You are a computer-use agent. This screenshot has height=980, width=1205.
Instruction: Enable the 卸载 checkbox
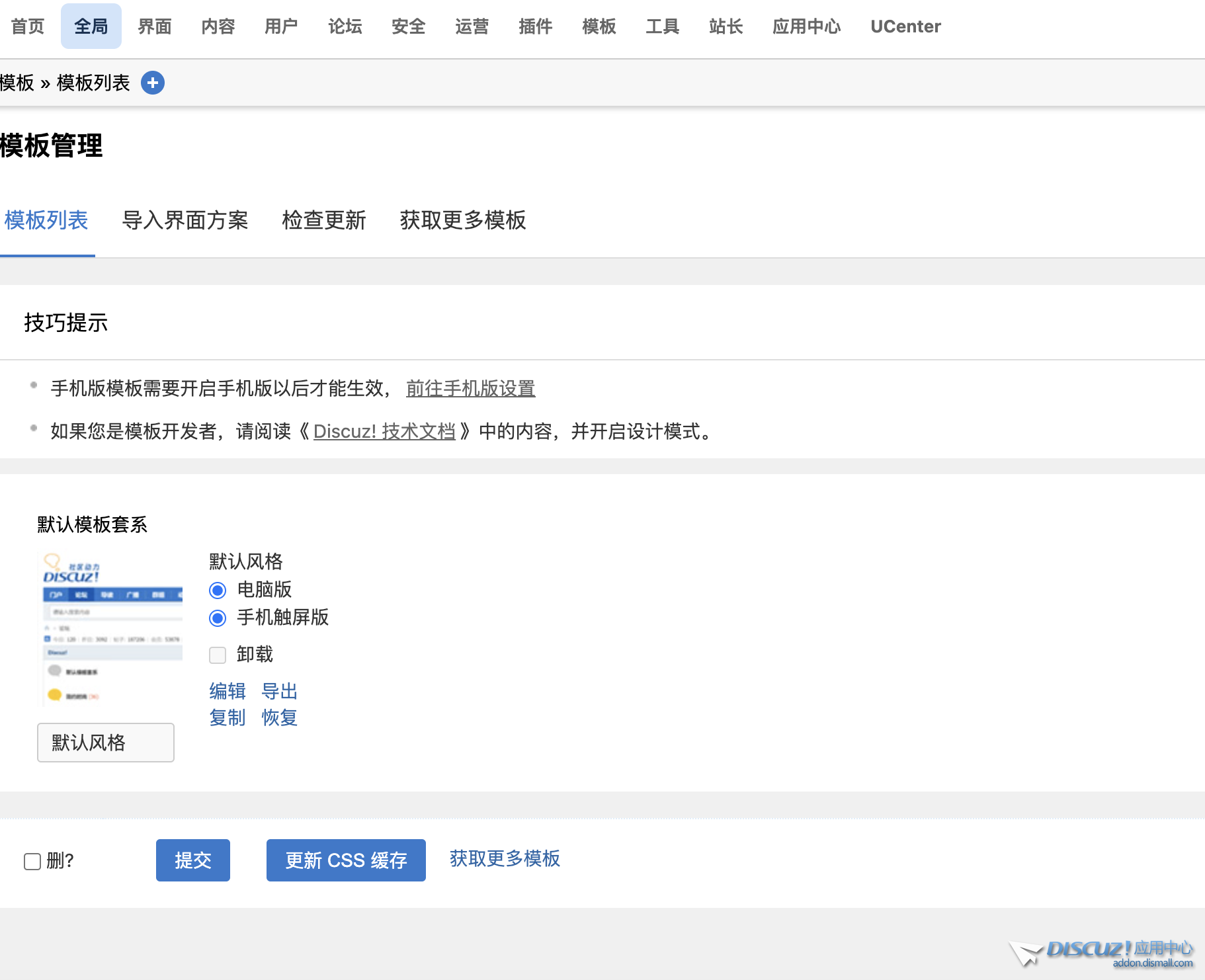click(217, 655)
